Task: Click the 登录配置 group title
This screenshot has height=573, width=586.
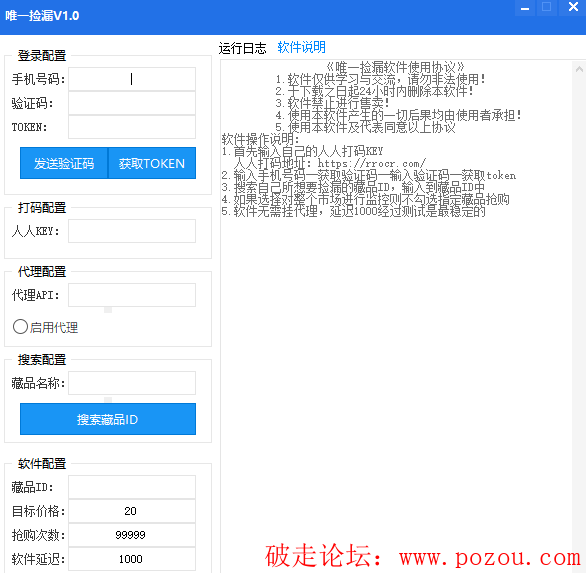Action: pos(42,56)
